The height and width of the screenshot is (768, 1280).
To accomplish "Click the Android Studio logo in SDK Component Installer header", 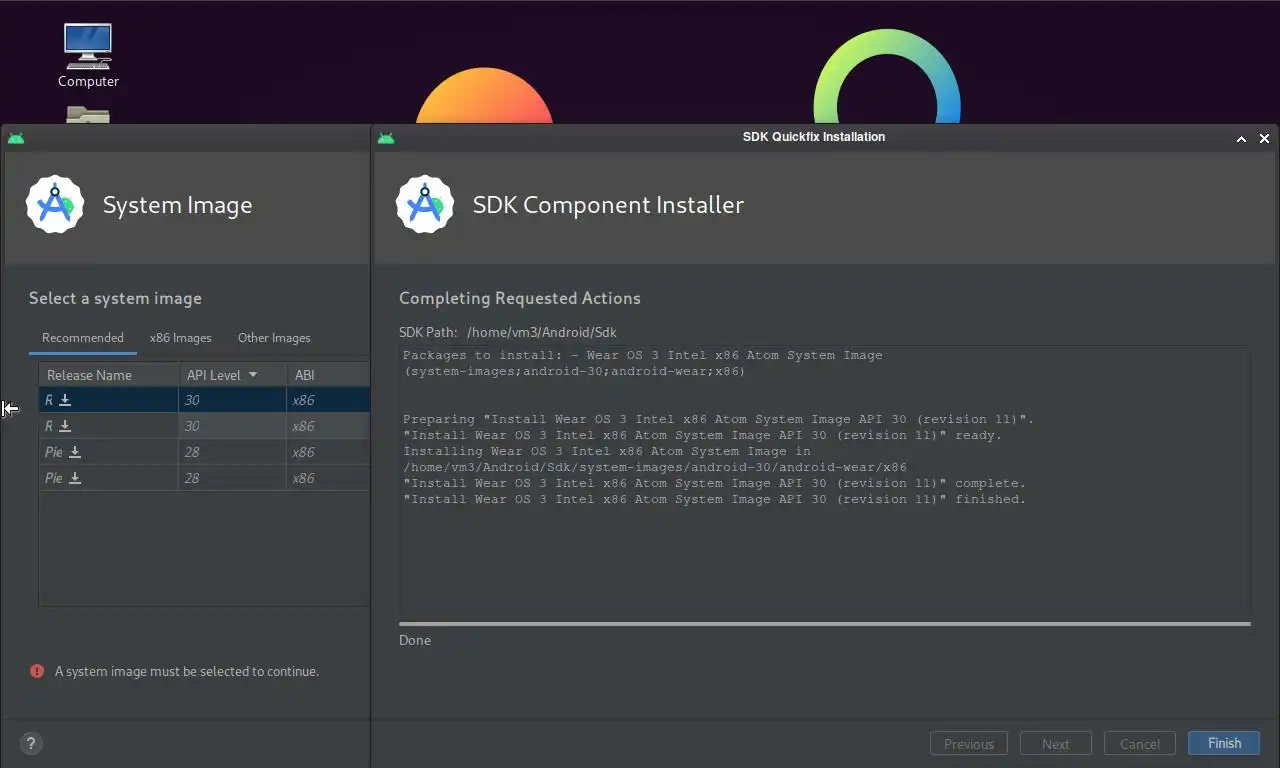I will 425,205.
